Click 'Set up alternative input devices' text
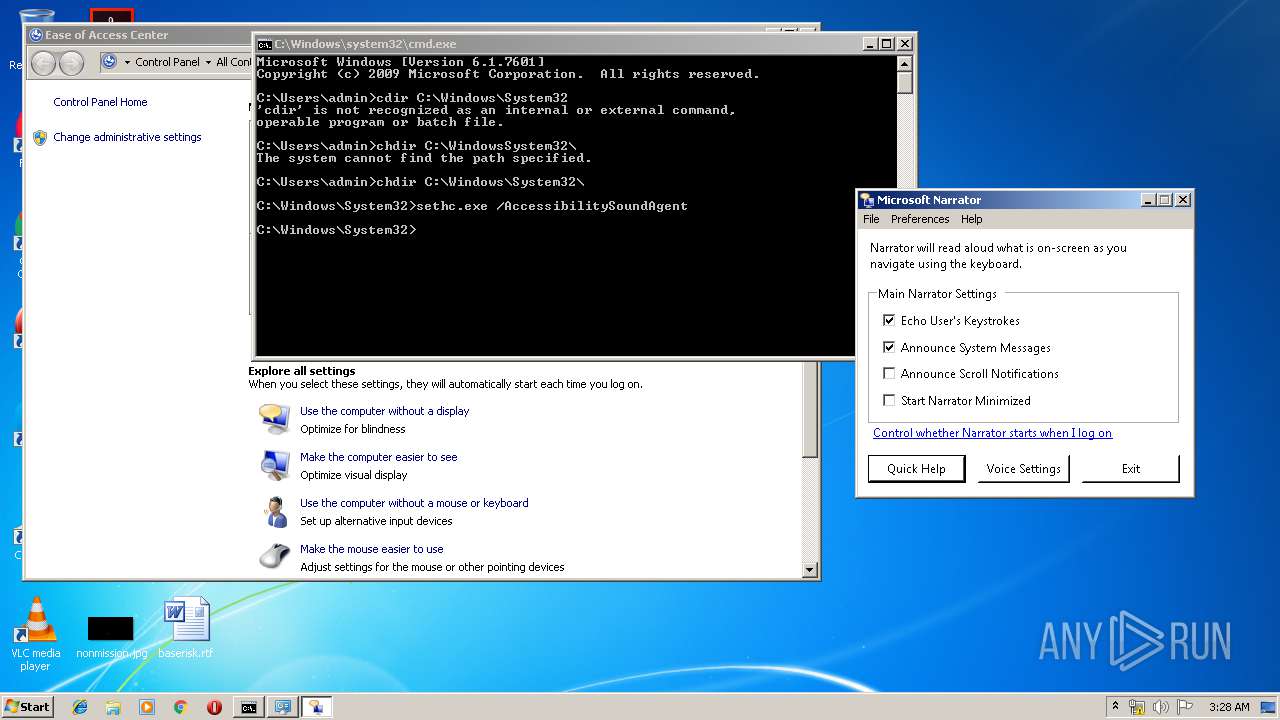Screen dimensions: 1280x720 click(x=376, y=521)
